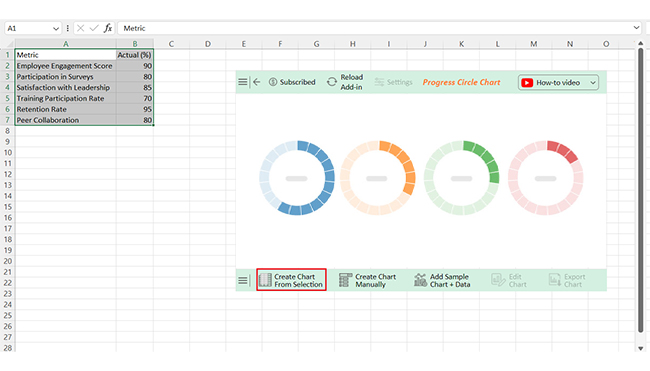Expand the Name Box dropdown

(56, 29)
